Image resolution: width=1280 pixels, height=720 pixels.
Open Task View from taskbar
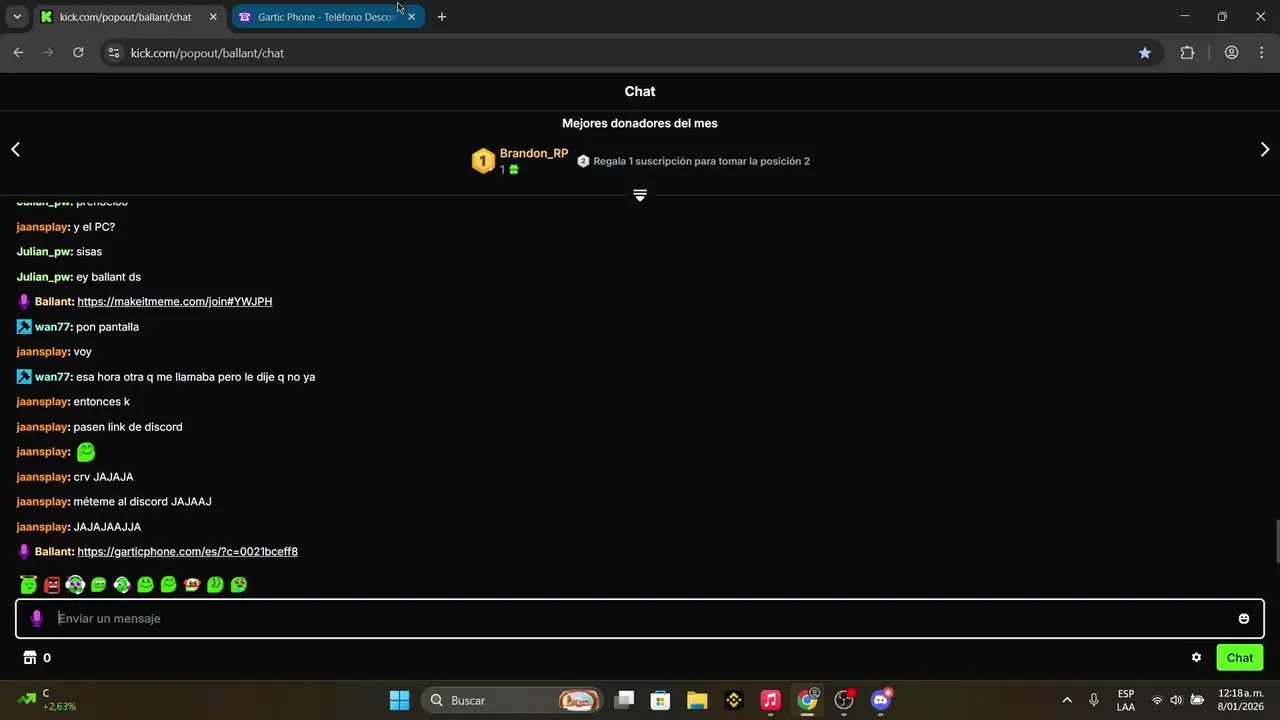624,700
